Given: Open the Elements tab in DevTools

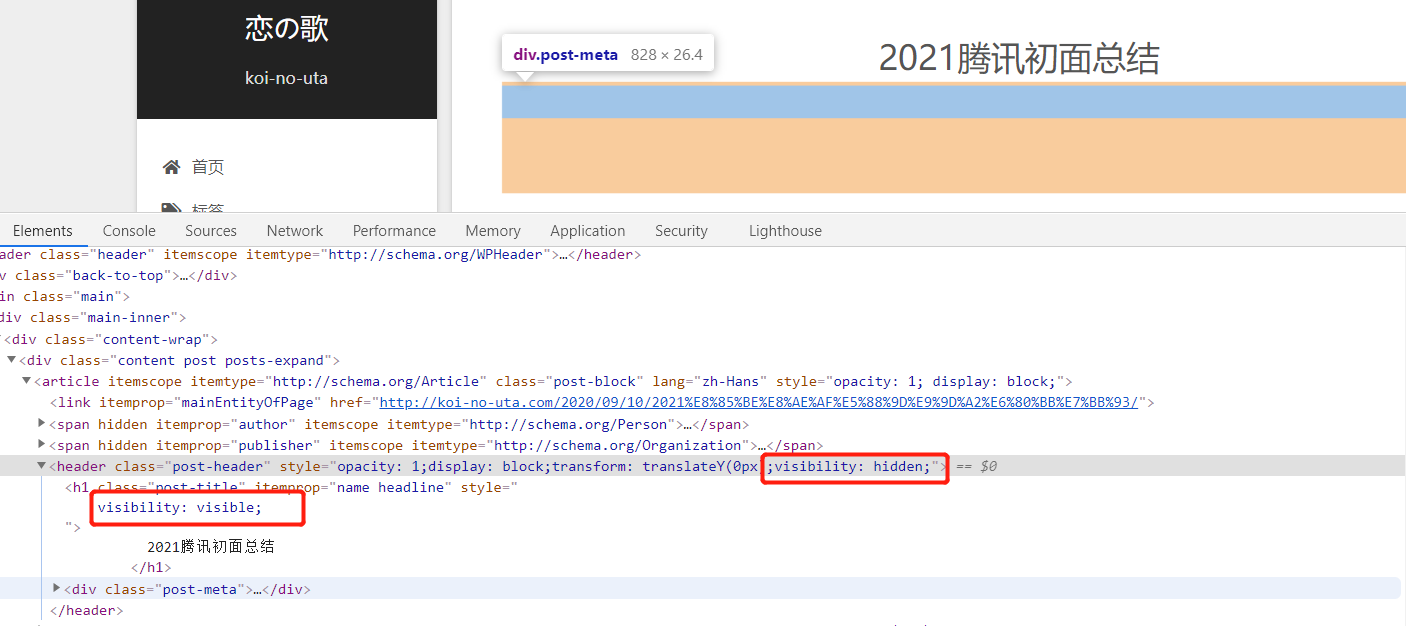Looking at the screenshot, I should pos(42,231).
